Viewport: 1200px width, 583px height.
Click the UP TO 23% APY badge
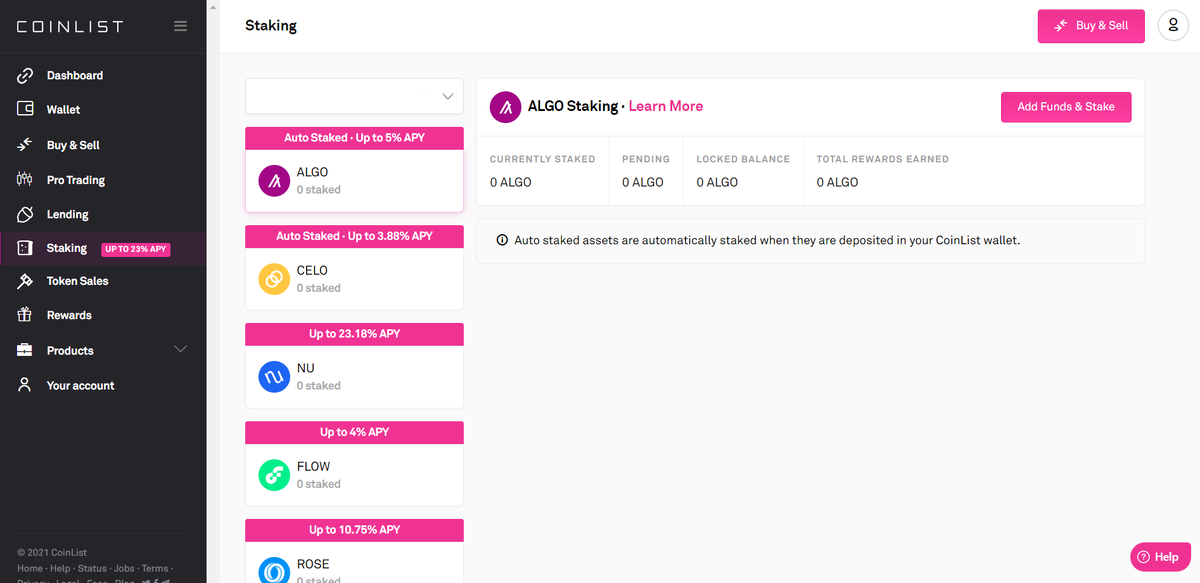tap(136, 249)
